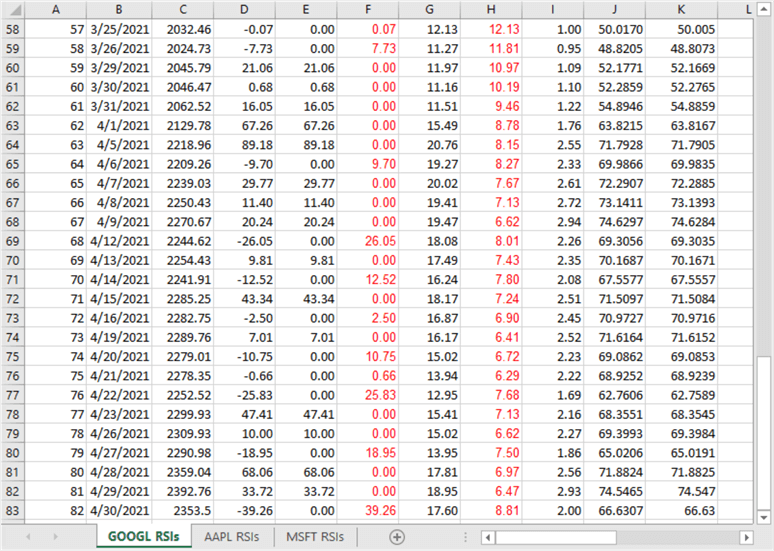The height and width of the screenshot is (551, 774).
Task: Click date cell 4/14/2021
Action: [x=119, y=279]
